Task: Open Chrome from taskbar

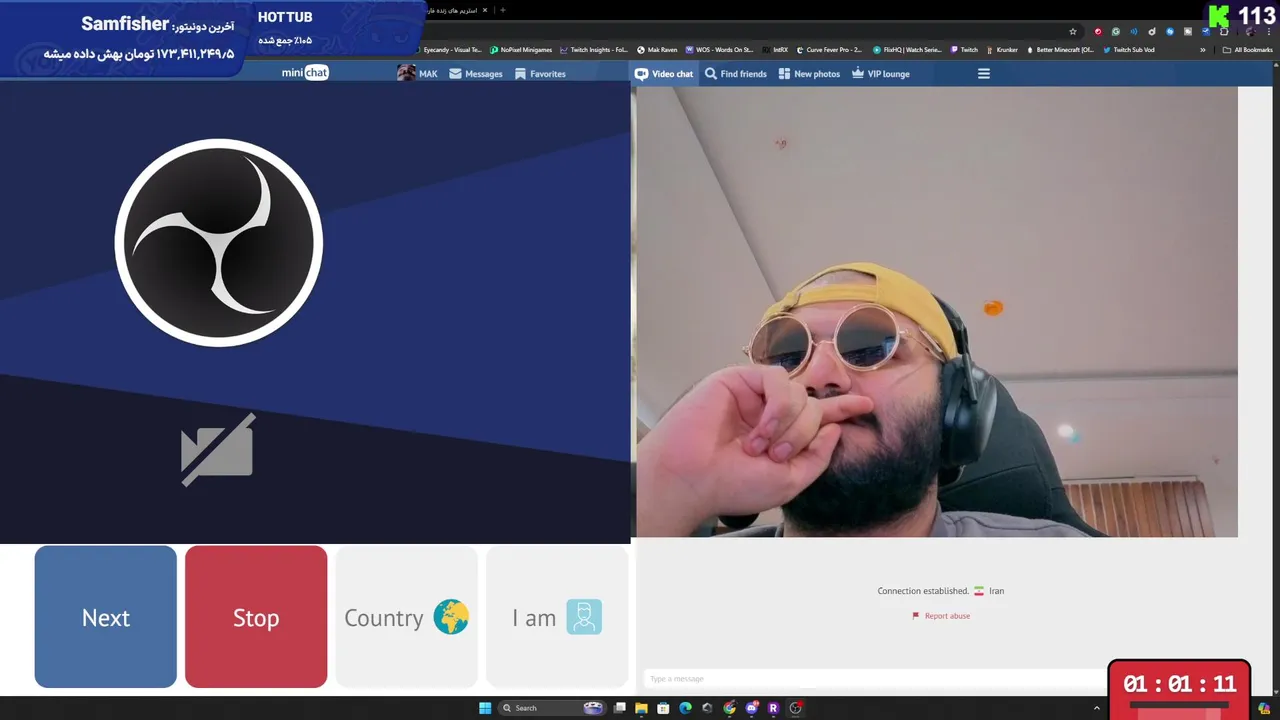Action: click(x=729, y=708)
